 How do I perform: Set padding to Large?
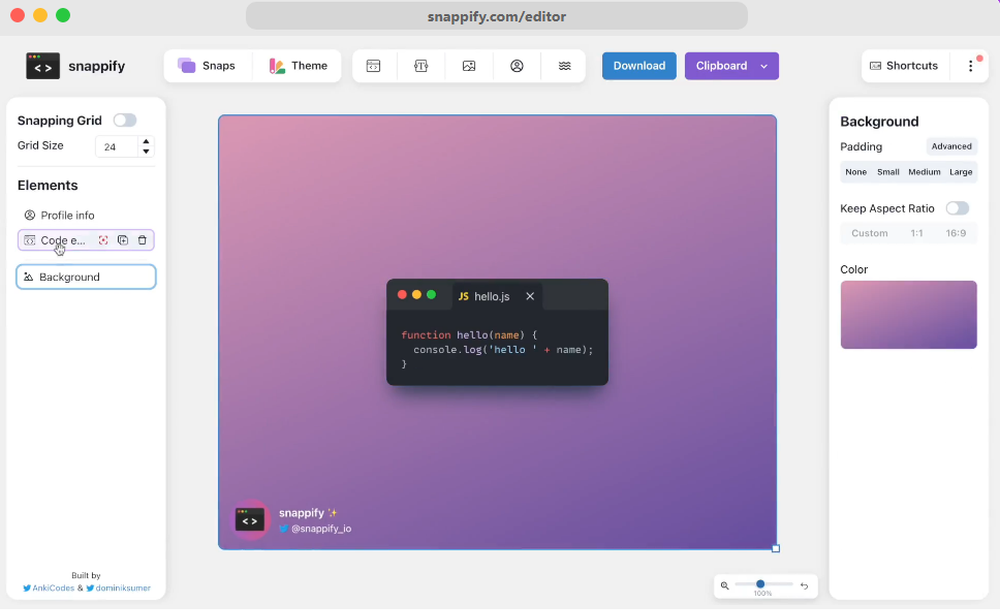pyautogui.click(x=960, y=172)
